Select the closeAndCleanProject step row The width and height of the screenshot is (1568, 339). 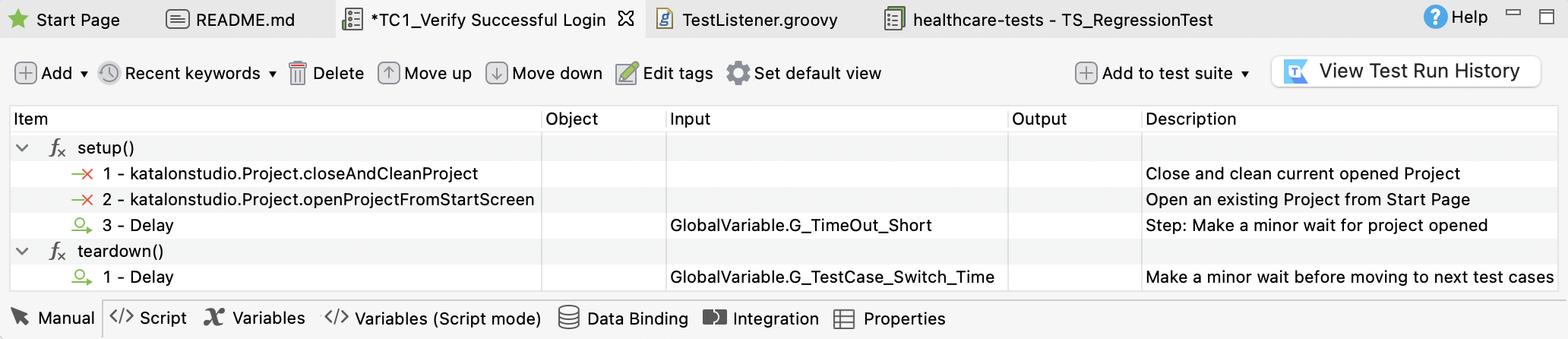(x=304, y=174)
